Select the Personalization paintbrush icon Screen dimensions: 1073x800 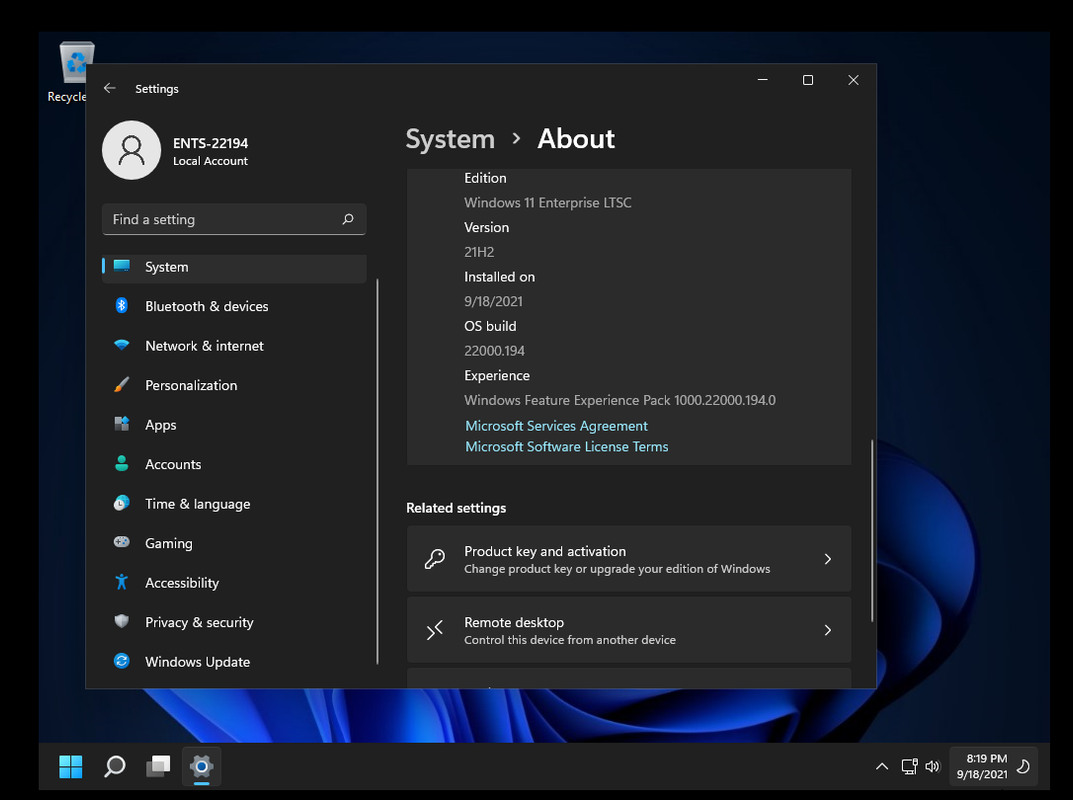pyautogui.click(x=122, y=385)
